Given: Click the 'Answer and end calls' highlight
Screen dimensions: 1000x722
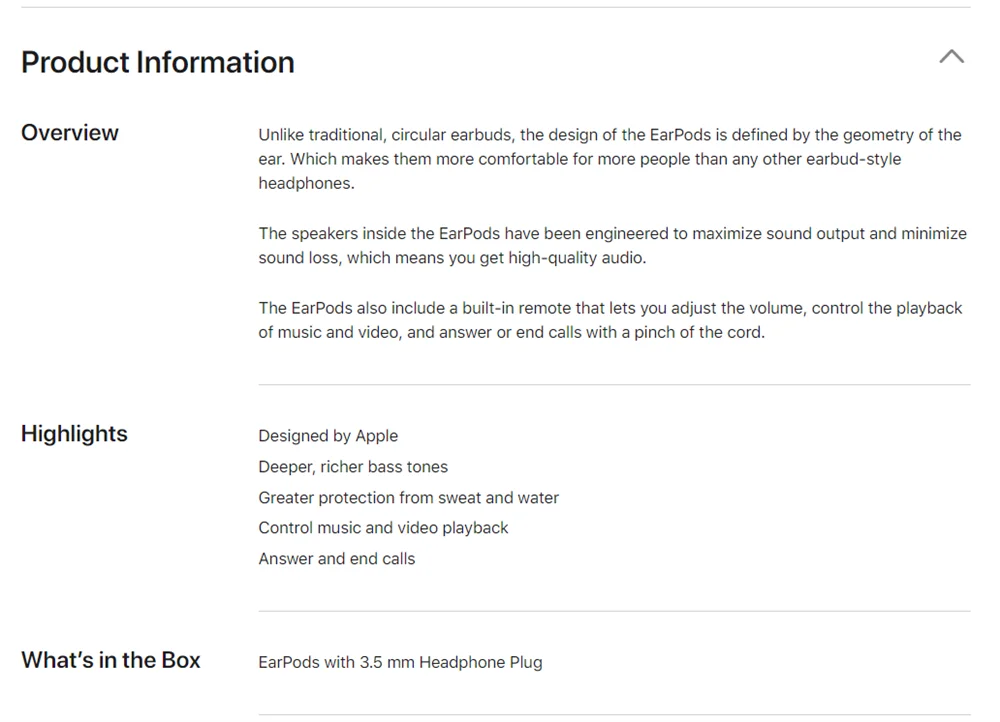Looking at the screenshot, I should (x=336, y=559).
